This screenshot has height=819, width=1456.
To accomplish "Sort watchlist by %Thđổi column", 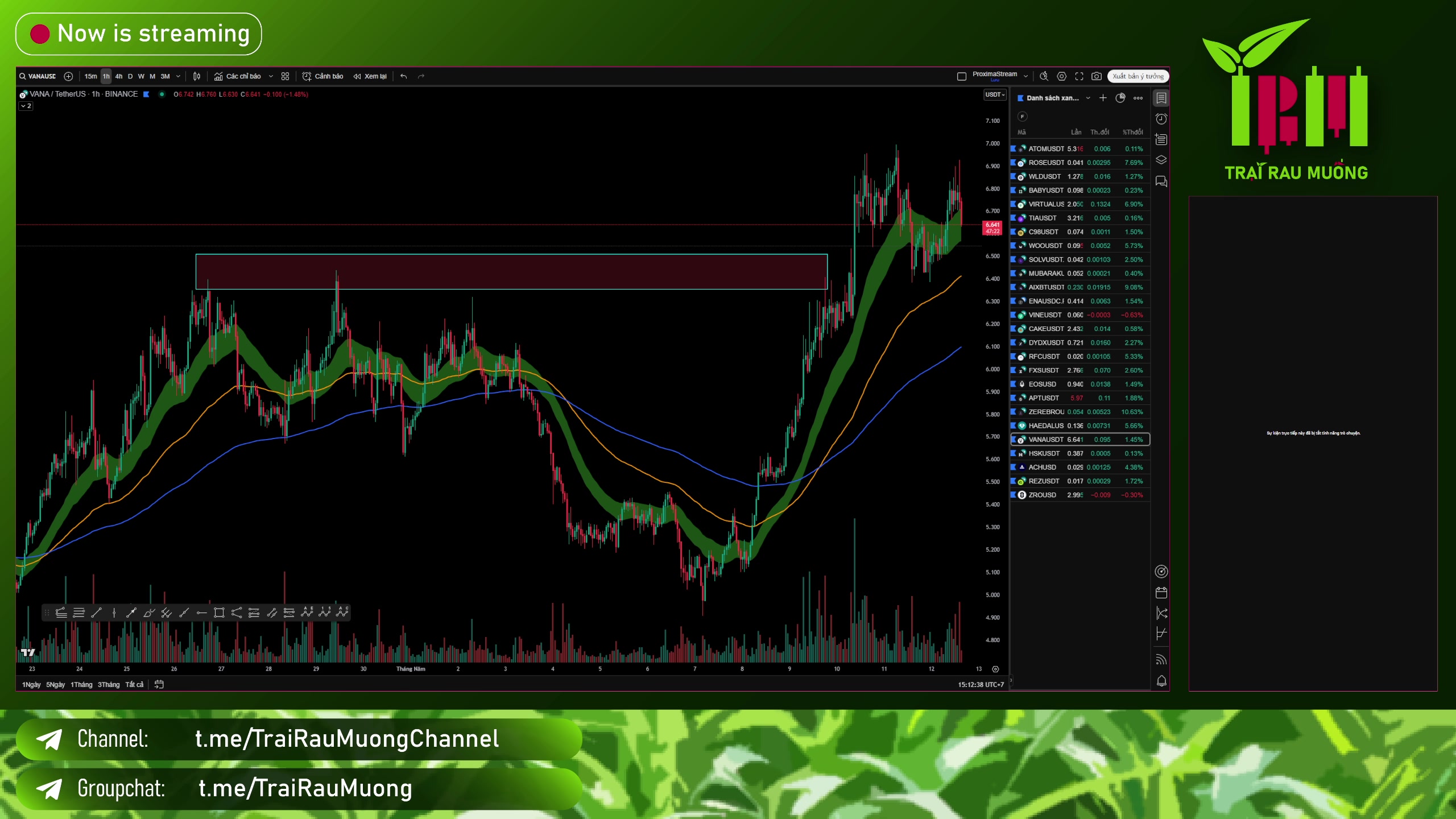I will pyautogui.click(x=1132, y=132).
